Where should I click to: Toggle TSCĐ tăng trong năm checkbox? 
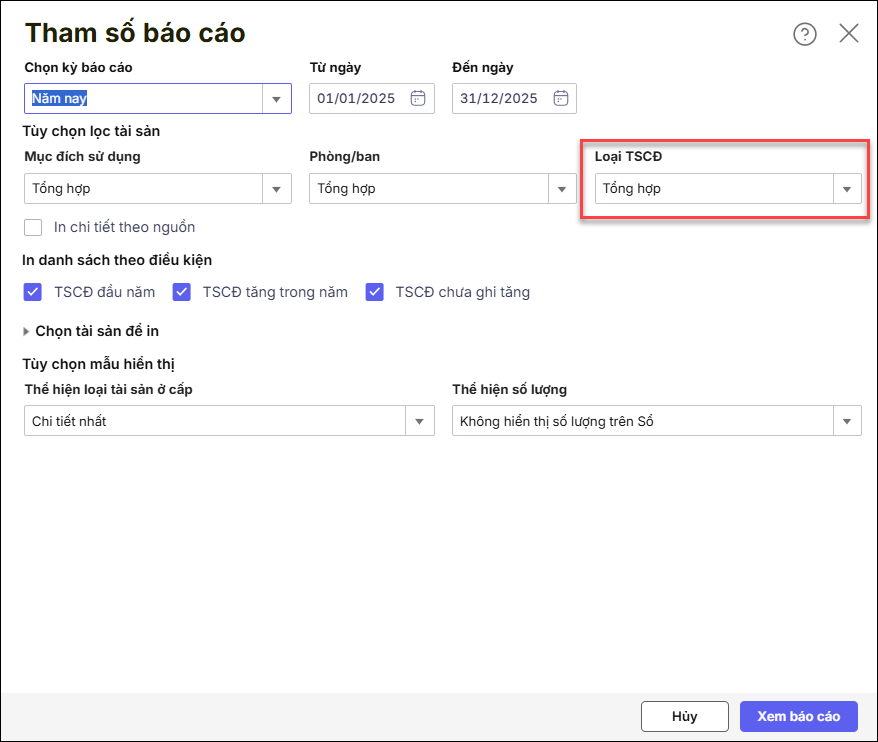pyautogui.click(x=182, y=292)
